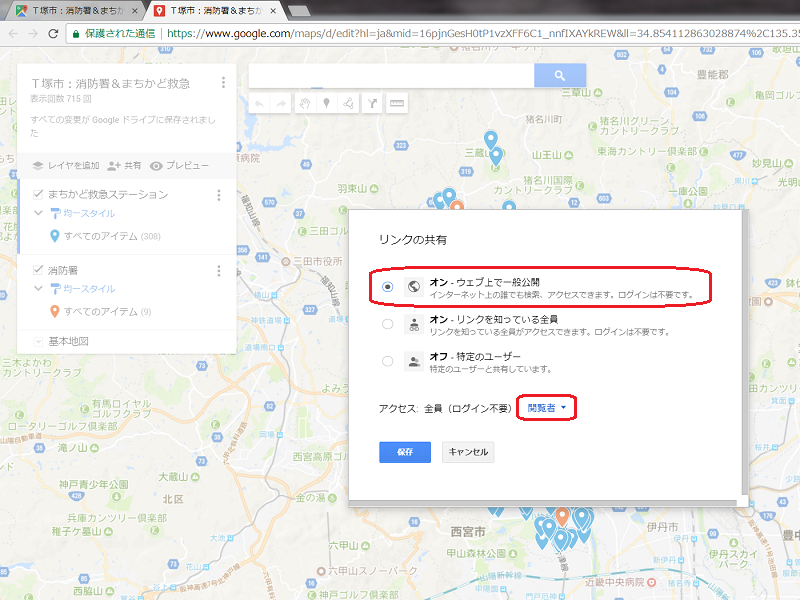Click 均一スタイル link under まちかど救急ステーション

coord(89,213)
